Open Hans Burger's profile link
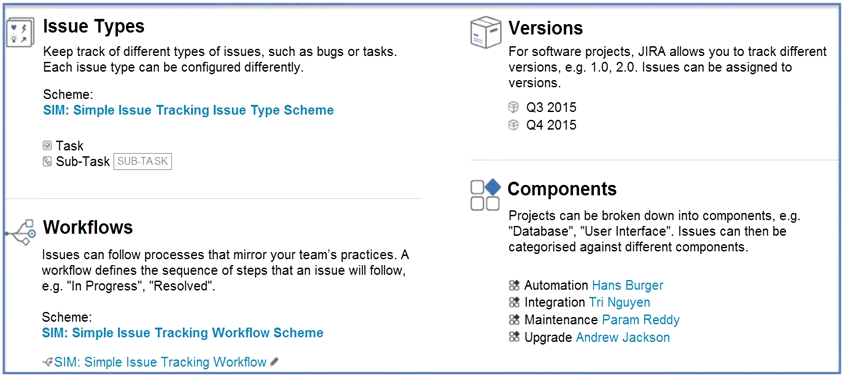 click(628, 285)
